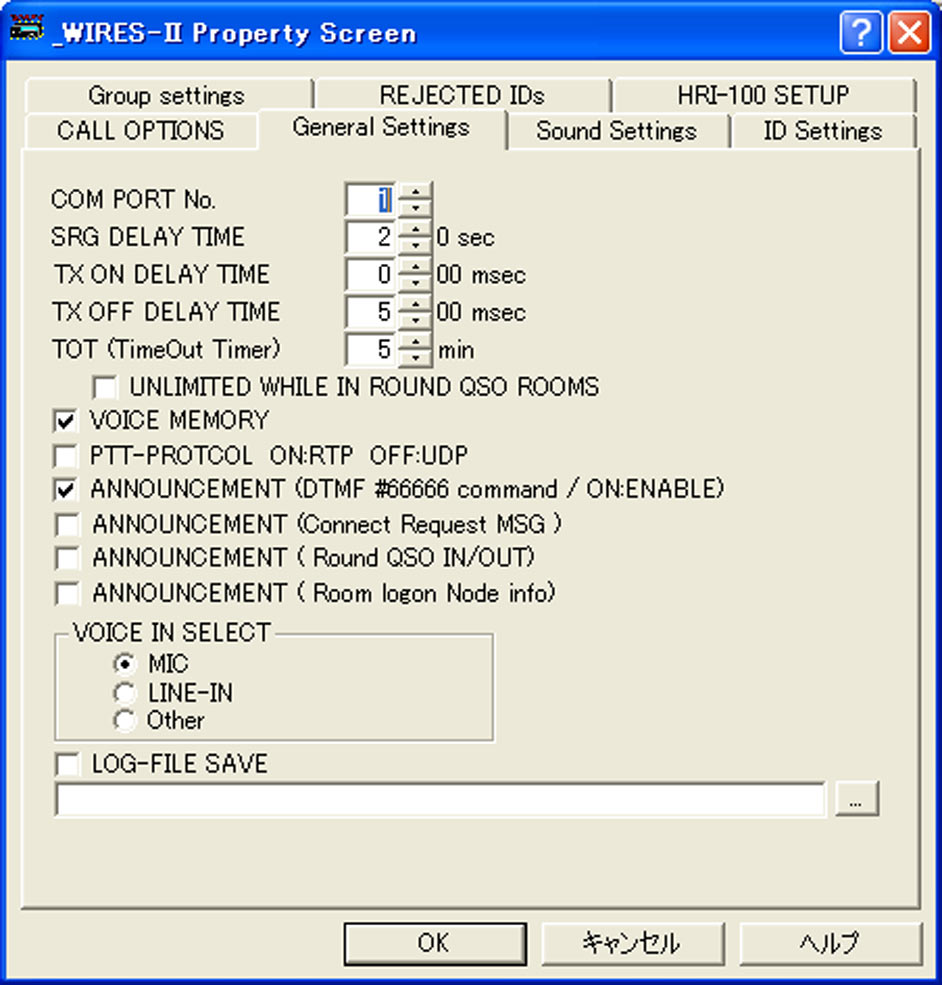Switch to the Sound Settings tab
Screen dimensions: 942x985
point(616,131)
